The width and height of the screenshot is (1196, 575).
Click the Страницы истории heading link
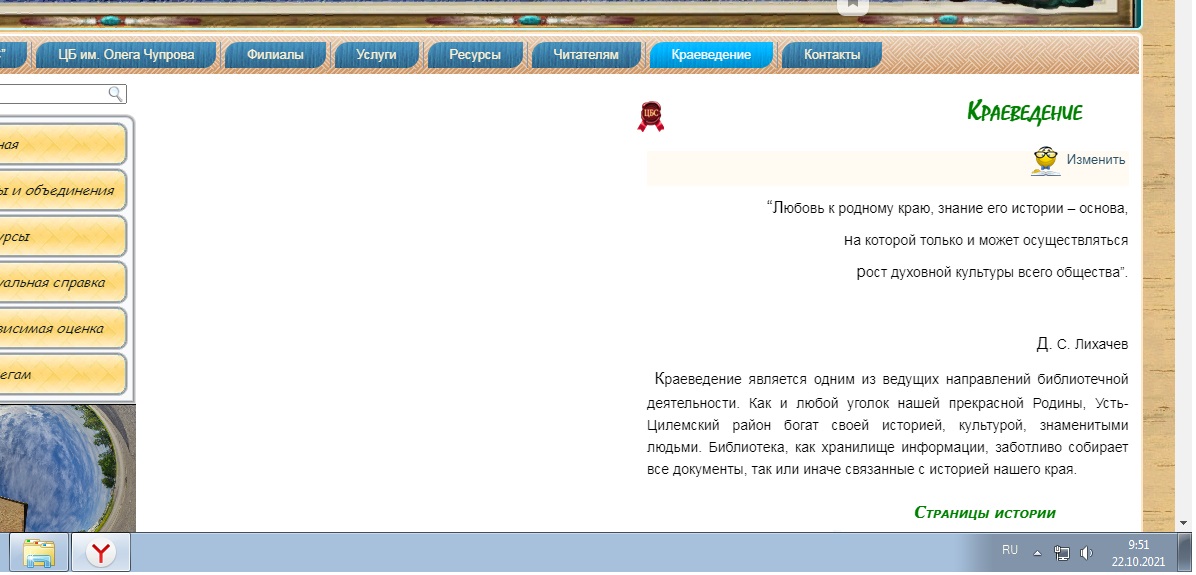point(985,512)
